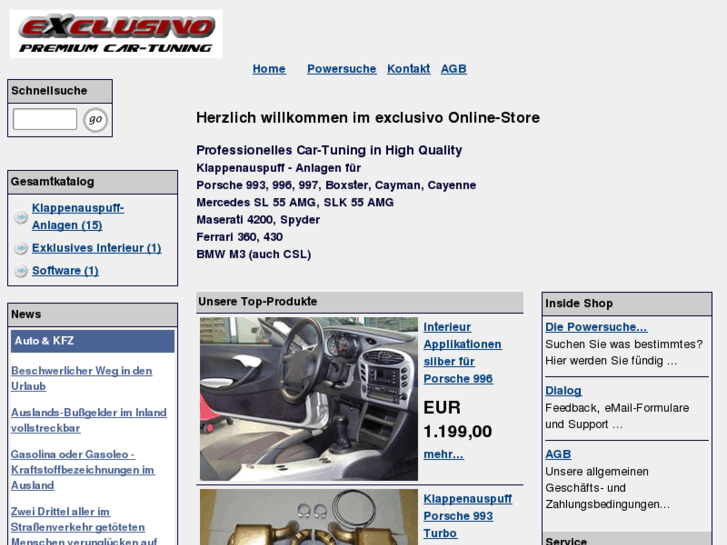The width and height of the screenshot is (727, 545).
Task: Open AGB in the top navigation
Action: click(453, 69)
